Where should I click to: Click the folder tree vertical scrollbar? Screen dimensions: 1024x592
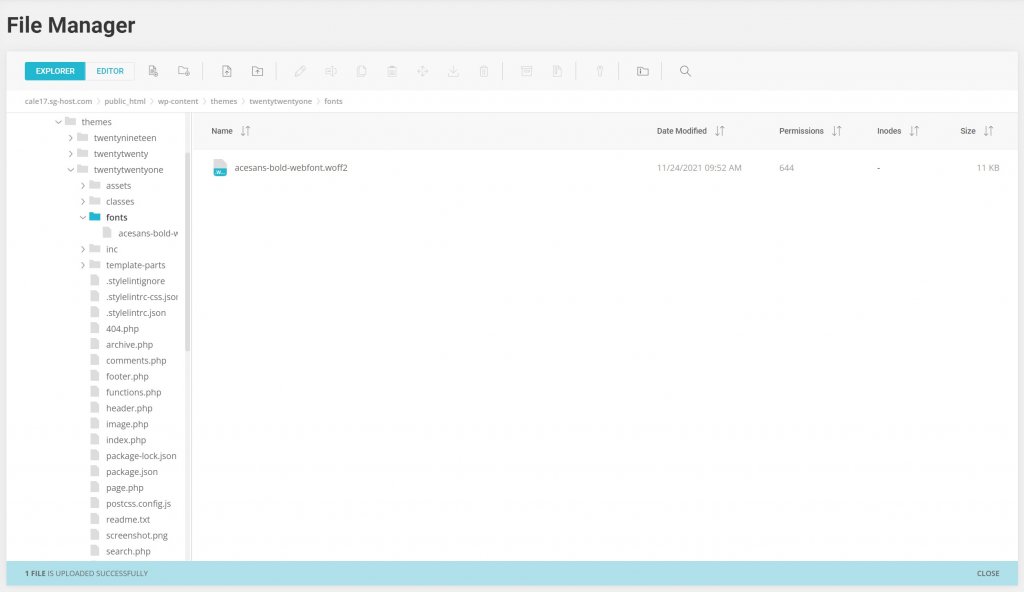point(188,252)
